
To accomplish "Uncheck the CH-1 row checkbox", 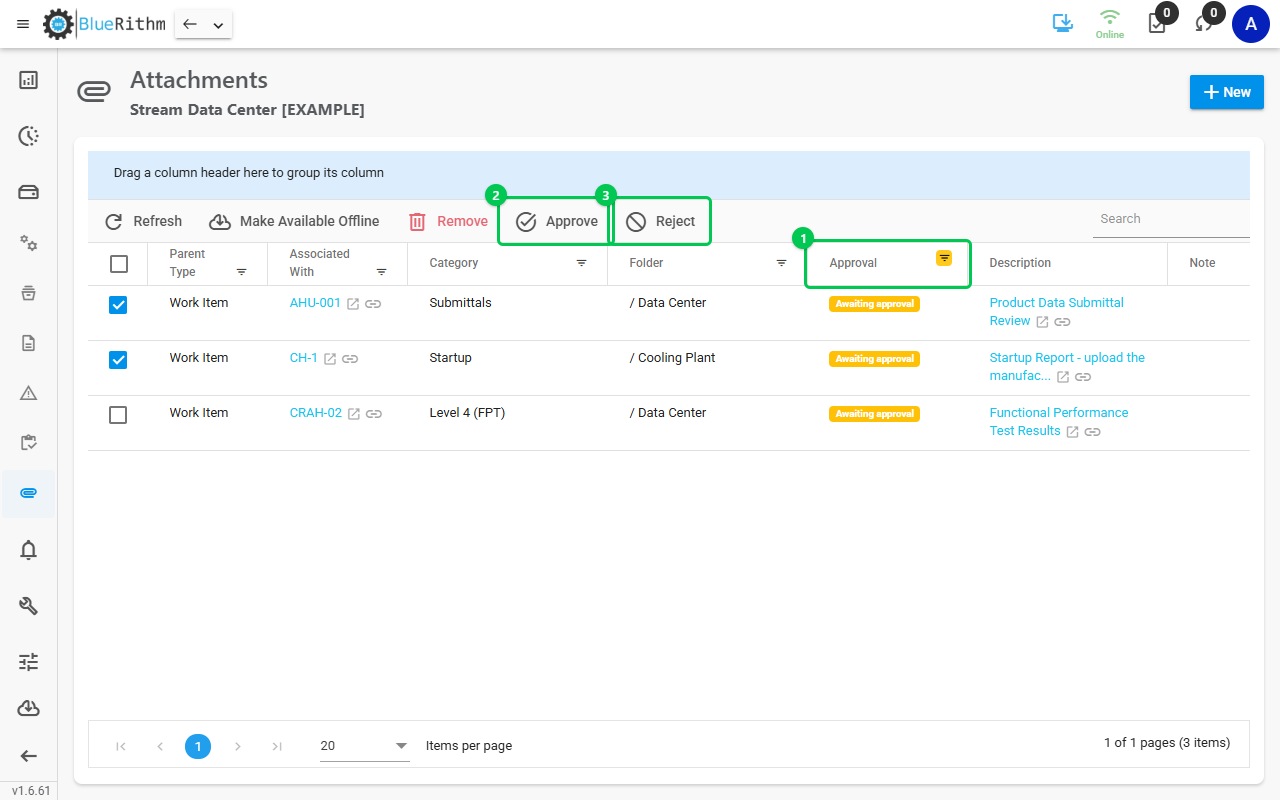I will tap(118, 360).
